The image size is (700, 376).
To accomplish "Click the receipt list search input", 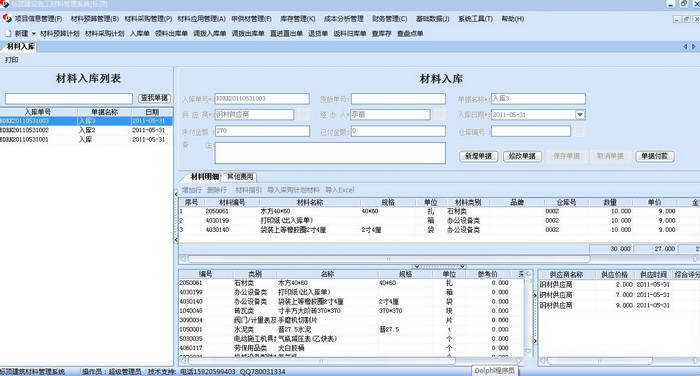I will click(x=69, y=98).
